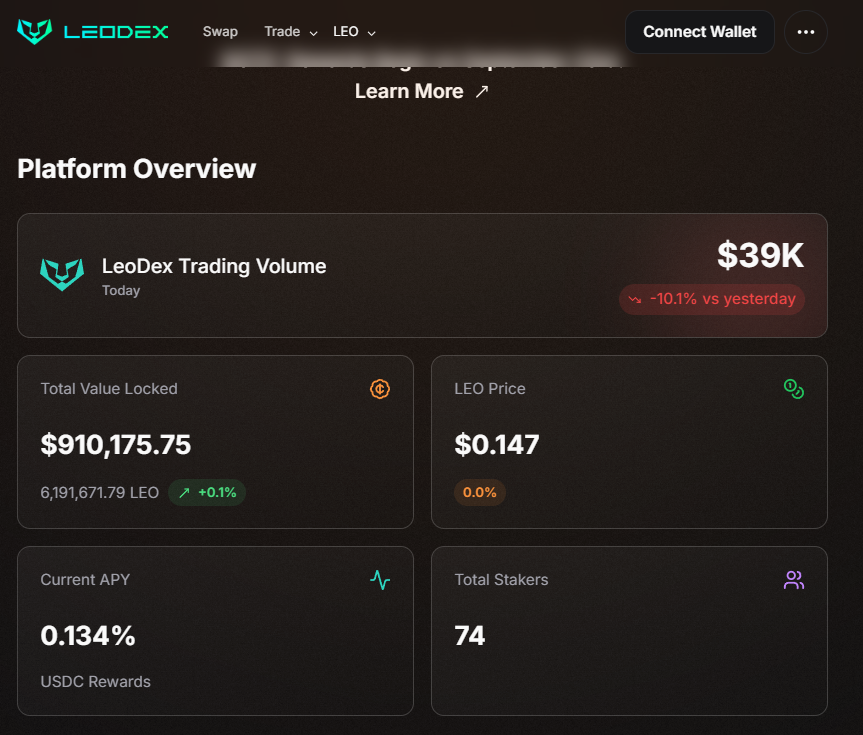Click the USDC Rewards label
Viewport: 863px width, 735px height.
point(95,682)
